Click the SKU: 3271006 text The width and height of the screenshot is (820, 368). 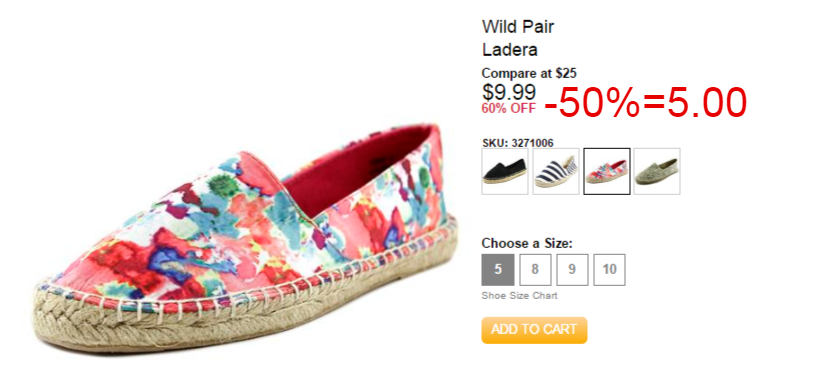tap(518, 143)
